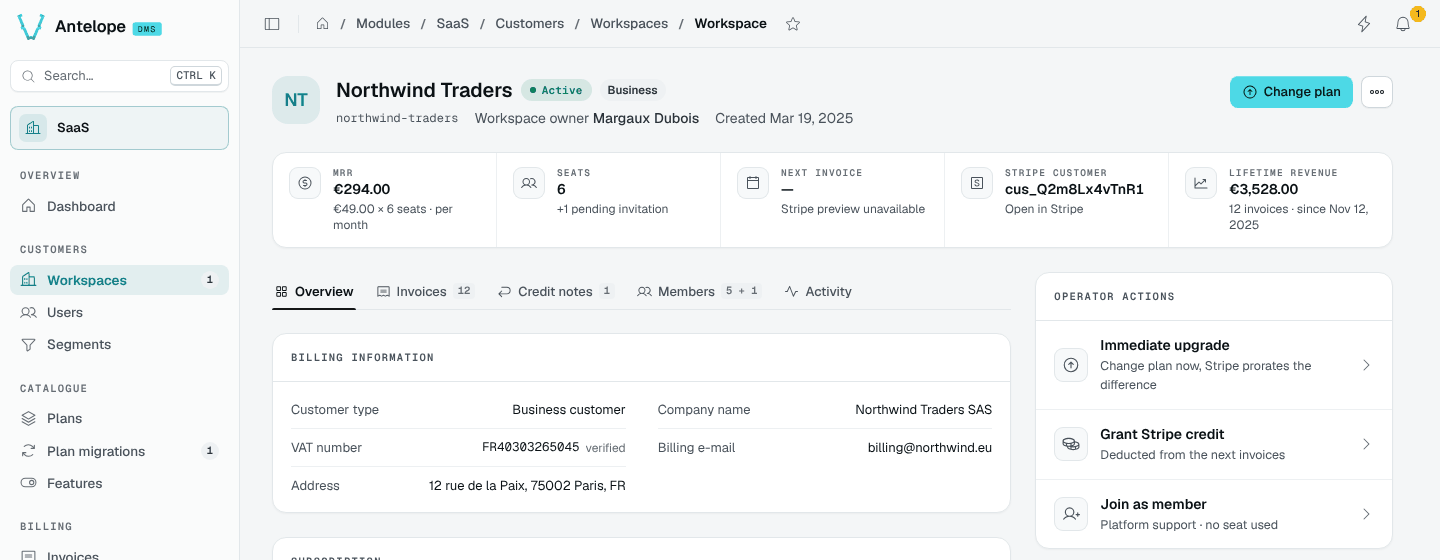
Task: Open the more options ellipsis button
Action: click(1377, 92)
